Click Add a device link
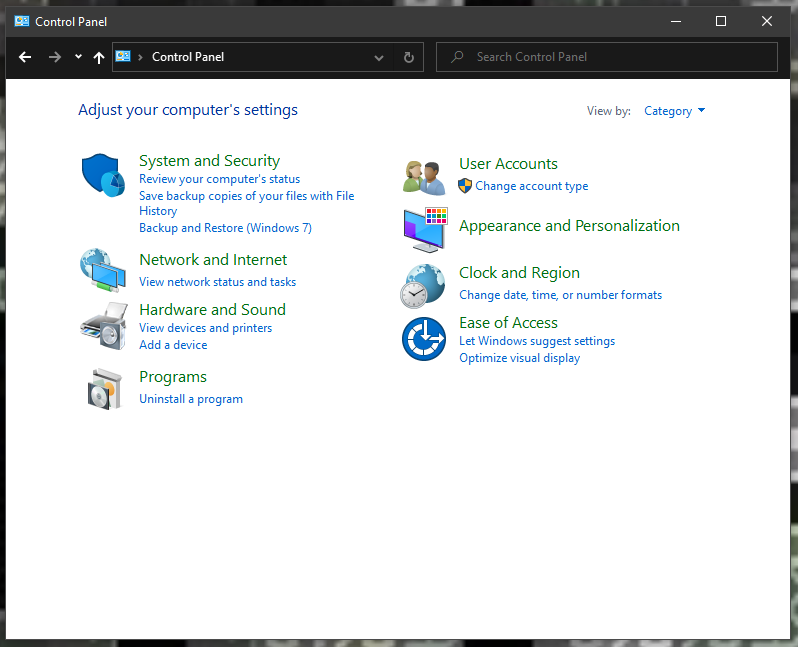This screenshot has height=647, width=798. tap(173, 345)
